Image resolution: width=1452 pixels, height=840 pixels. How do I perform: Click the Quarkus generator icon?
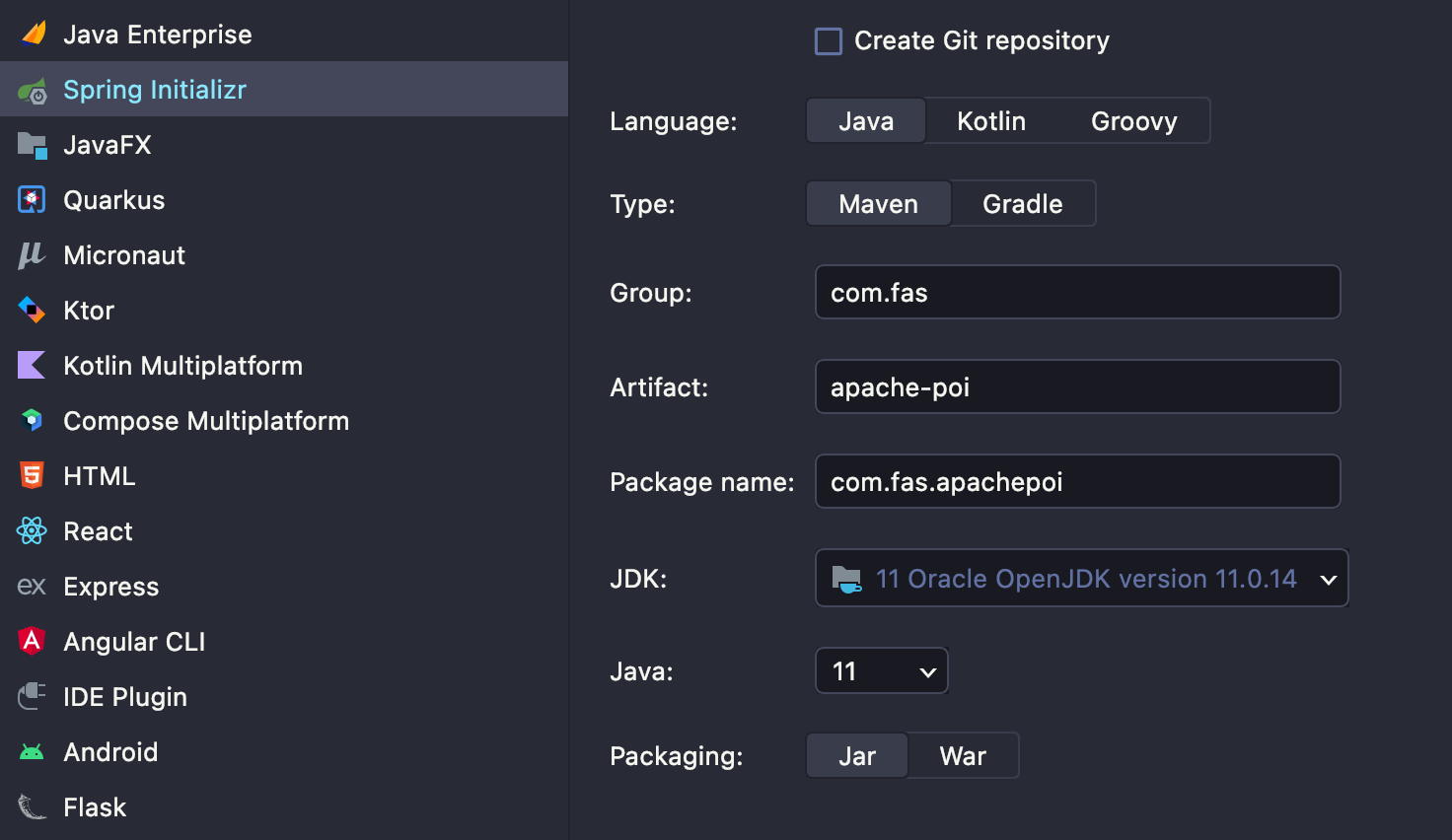point(32,200)
